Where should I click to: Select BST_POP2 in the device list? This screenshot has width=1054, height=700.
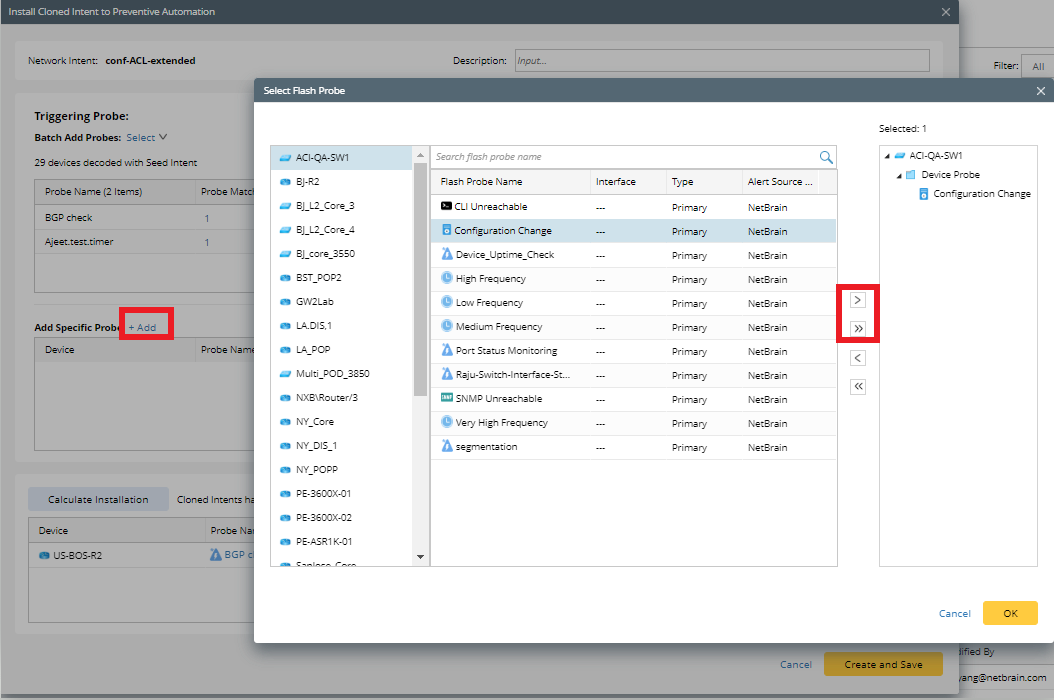click(341, 278)
